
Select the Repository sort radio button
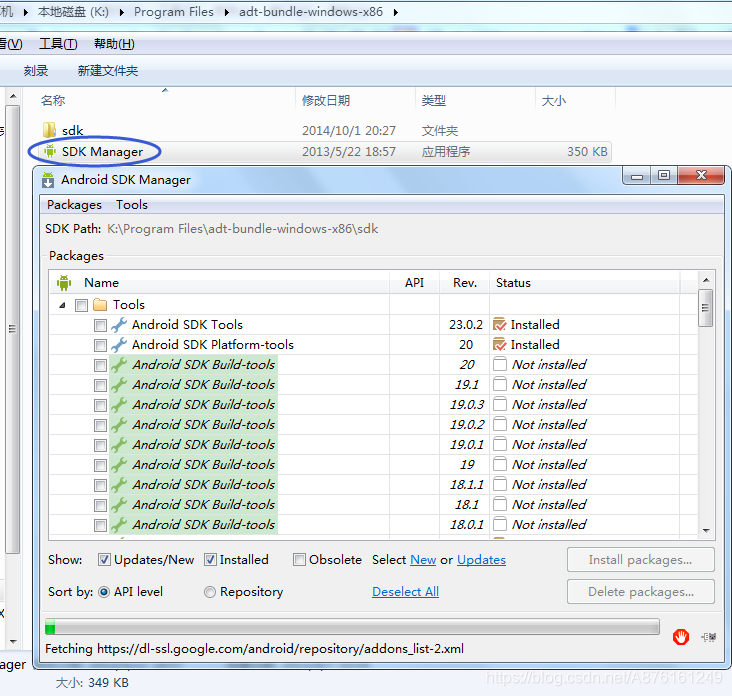[x=210, y=592]
